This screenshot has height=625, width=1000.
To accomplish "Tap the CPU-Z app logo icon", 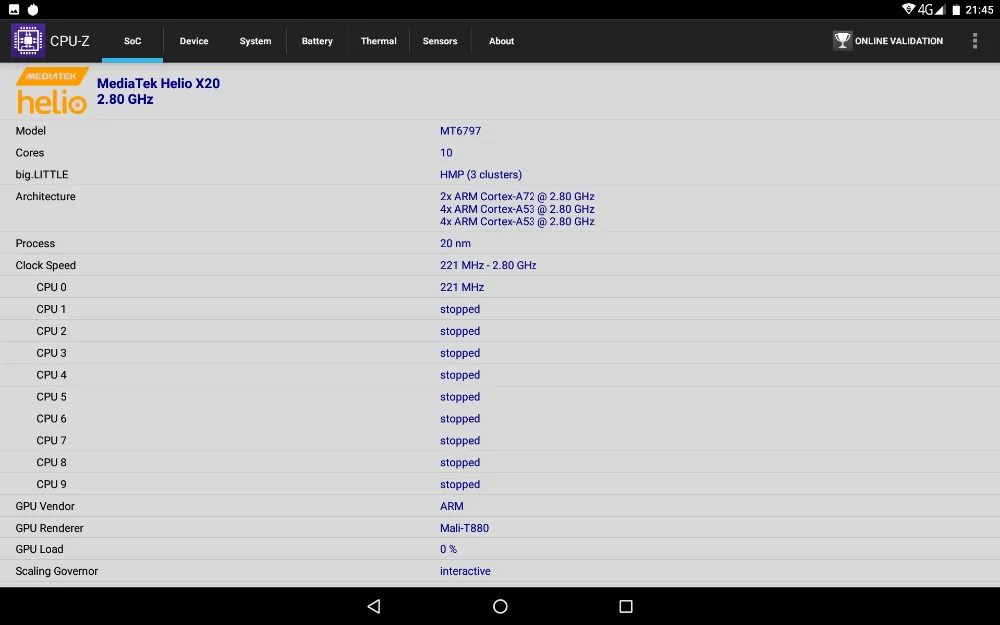I will [x=28, y=40].
